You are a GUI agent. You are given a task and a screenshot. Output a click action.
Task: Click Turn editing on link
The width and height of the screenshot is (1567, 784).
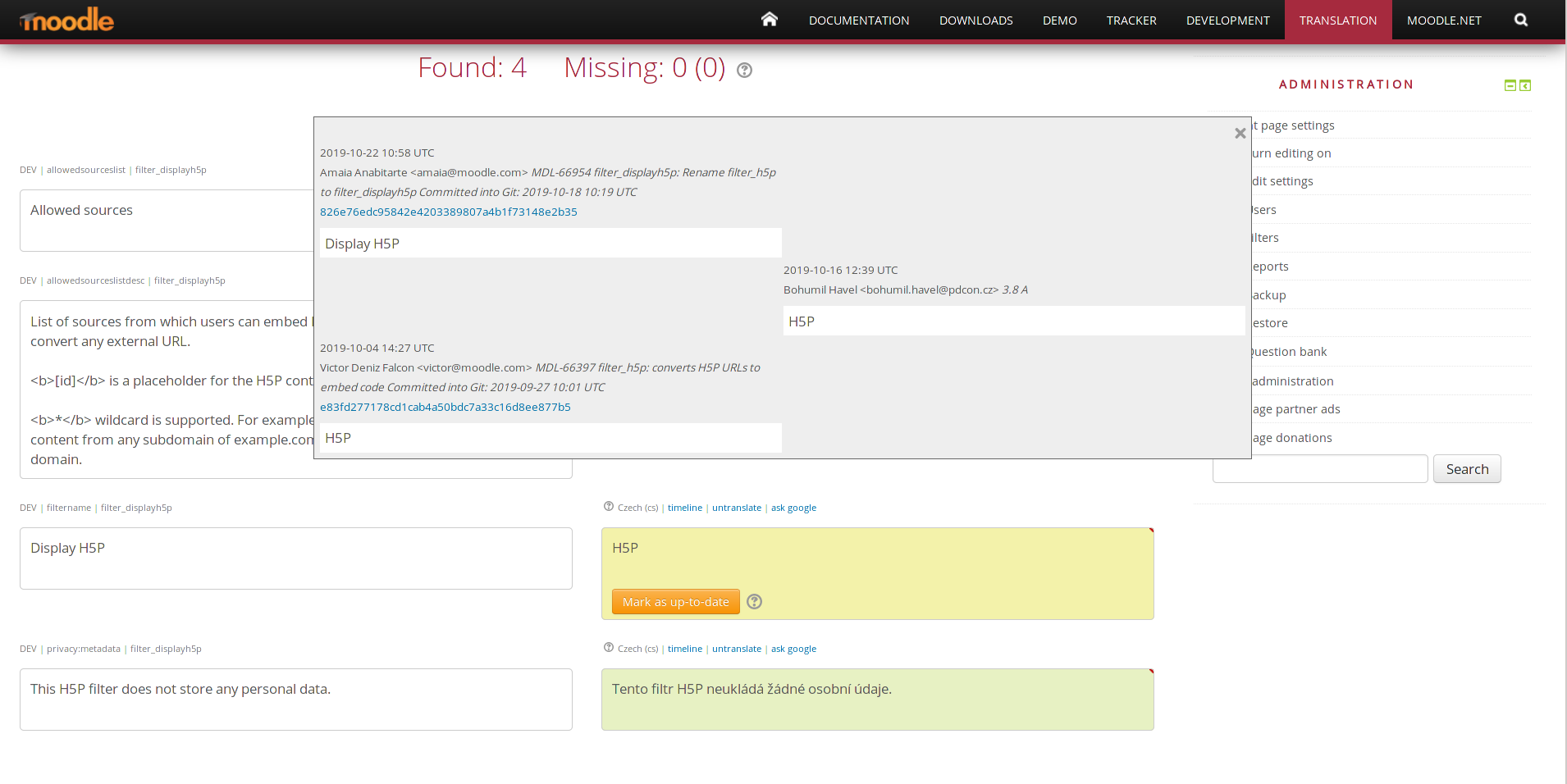click(x=1292, y=153)
